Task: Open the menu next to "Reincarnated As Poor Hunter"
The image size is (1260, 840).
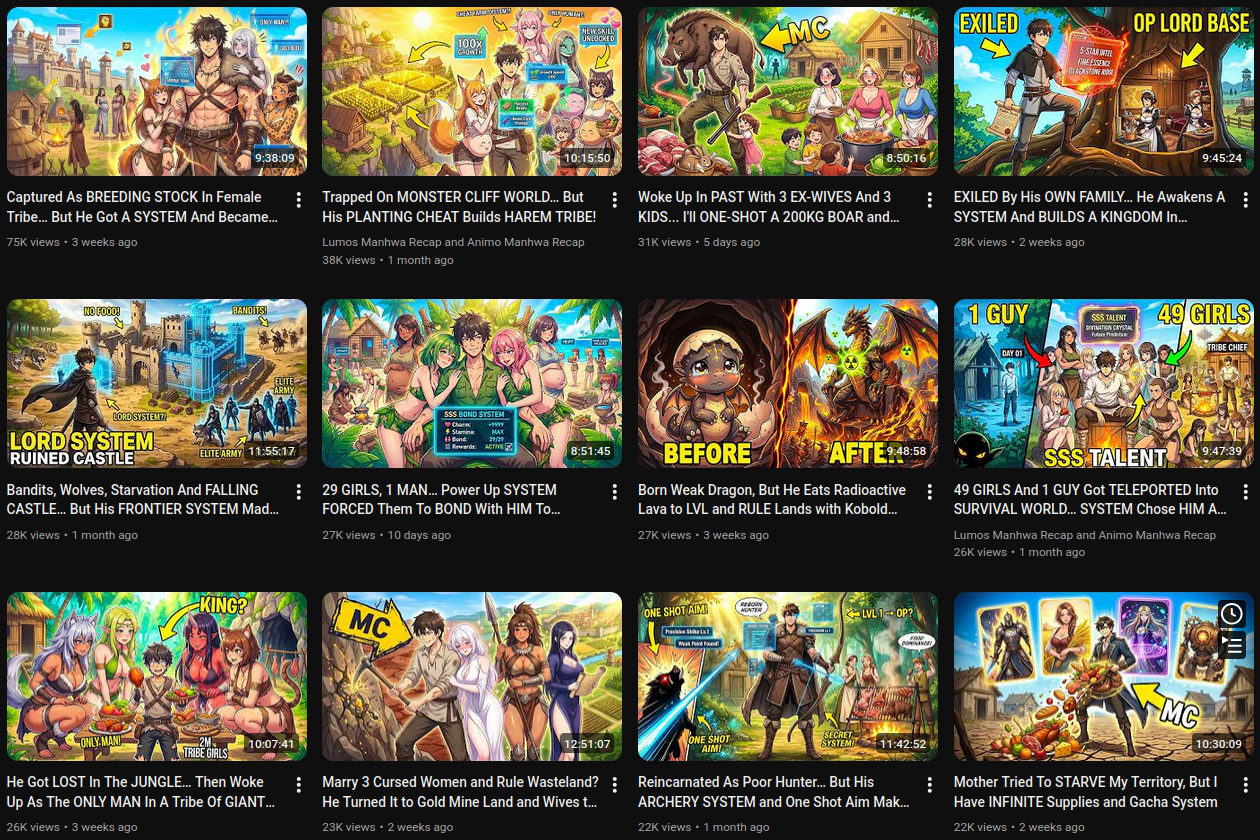Action: [930, 784]
